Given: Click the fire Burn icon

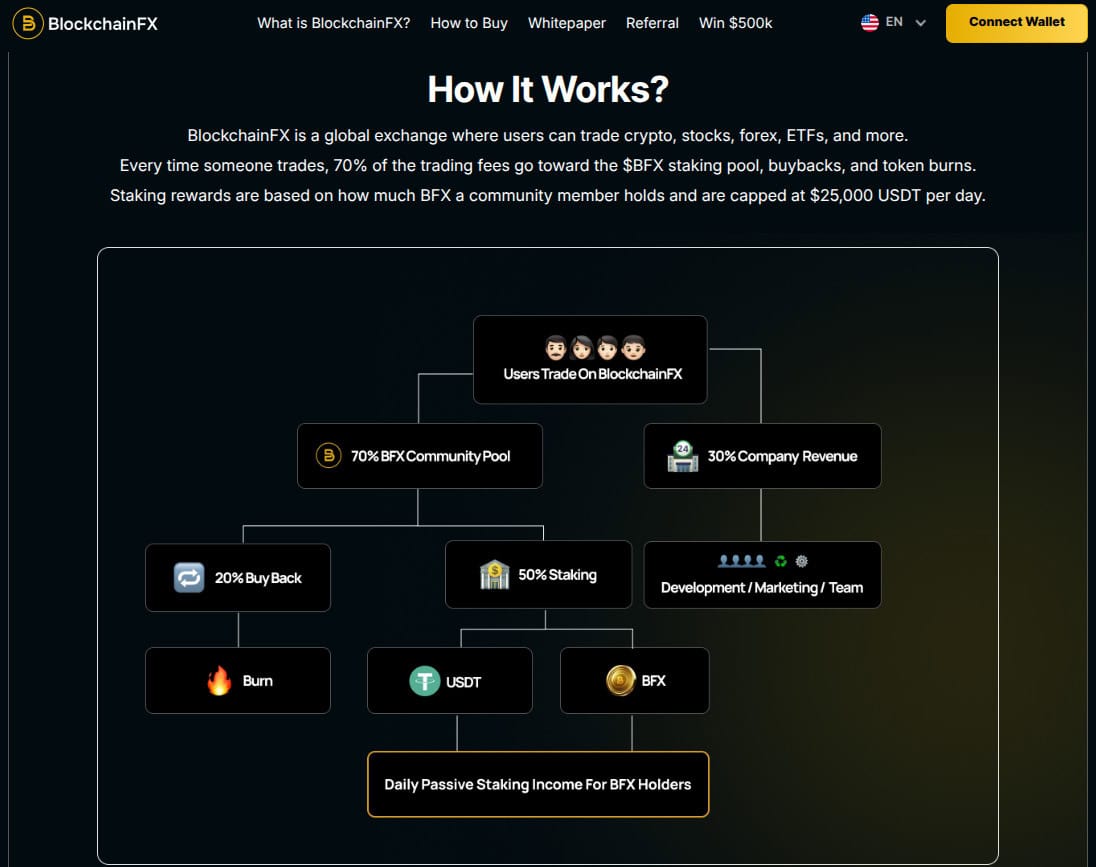Looking at the screenshot, I should coord(219,681).
